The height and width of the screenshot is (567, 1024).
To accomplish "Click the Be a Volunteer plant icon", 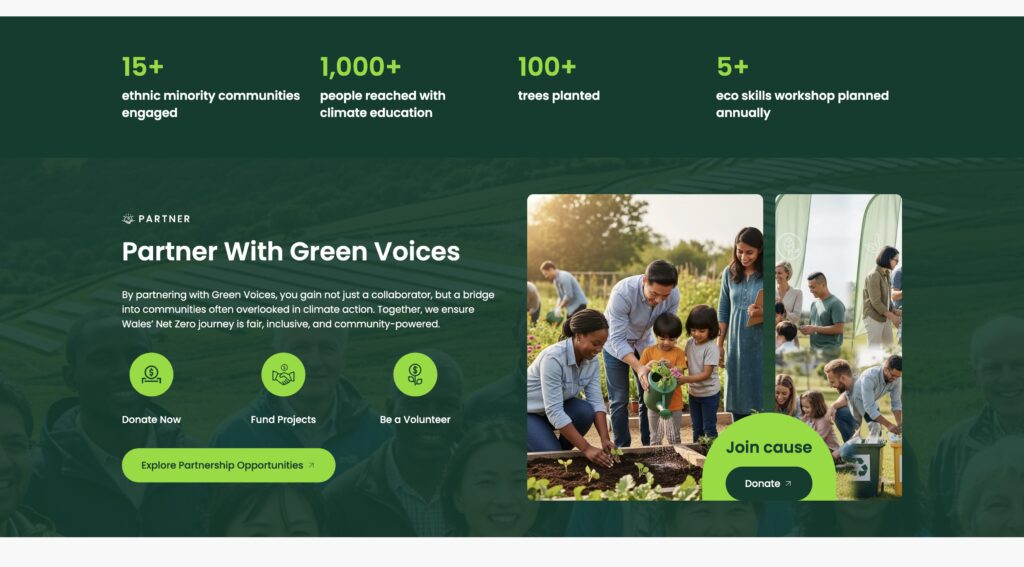I will [415, 374].
